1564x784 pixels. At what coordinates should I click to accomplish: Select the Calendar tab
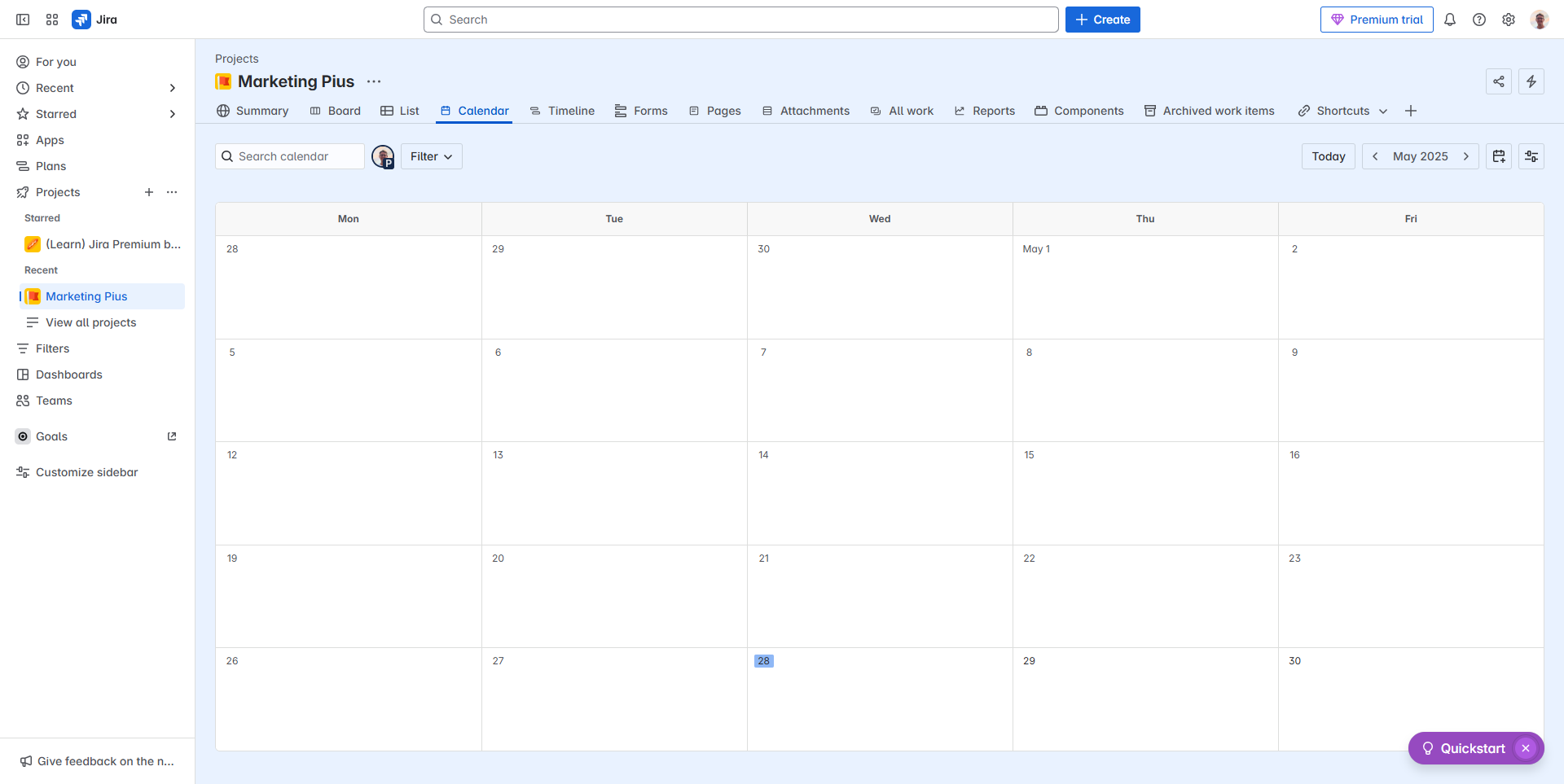click(474, 111)
